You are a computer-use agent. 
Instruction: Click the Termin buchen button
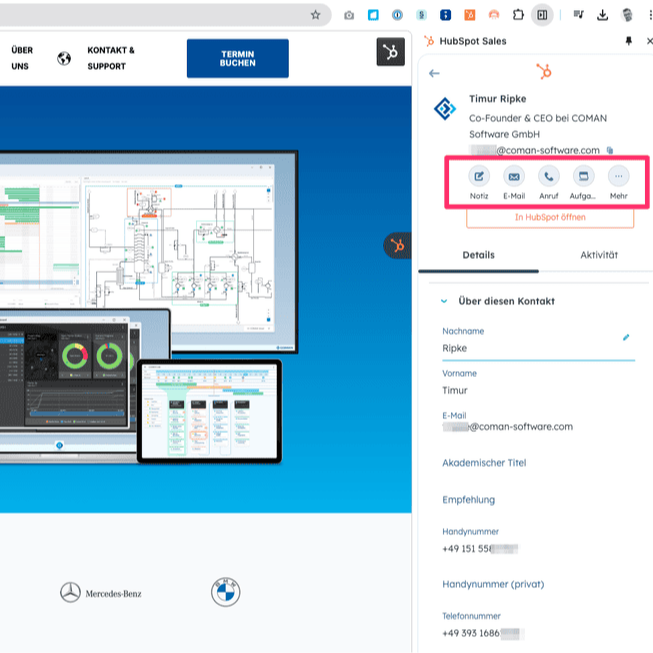click(237, 58)
